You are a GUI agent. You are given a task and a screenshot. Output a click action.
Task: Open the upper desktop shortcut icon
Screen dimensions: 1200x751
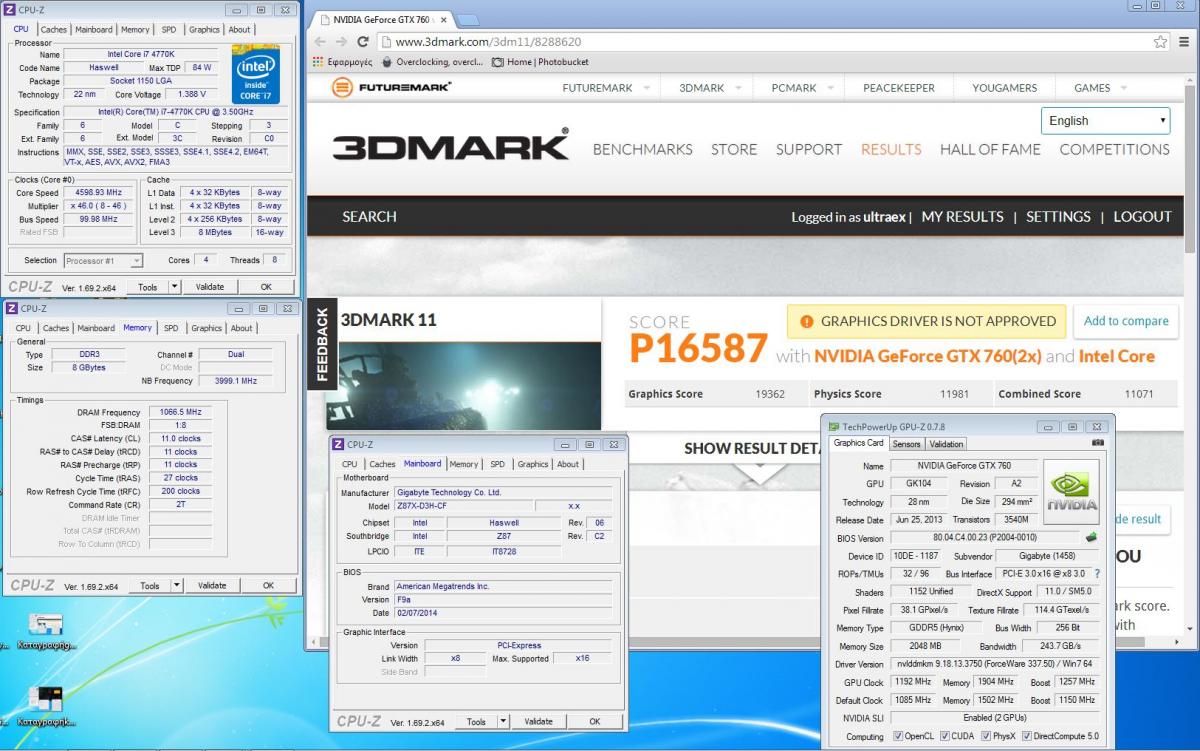pyautogui.click(x=44, y=625)
